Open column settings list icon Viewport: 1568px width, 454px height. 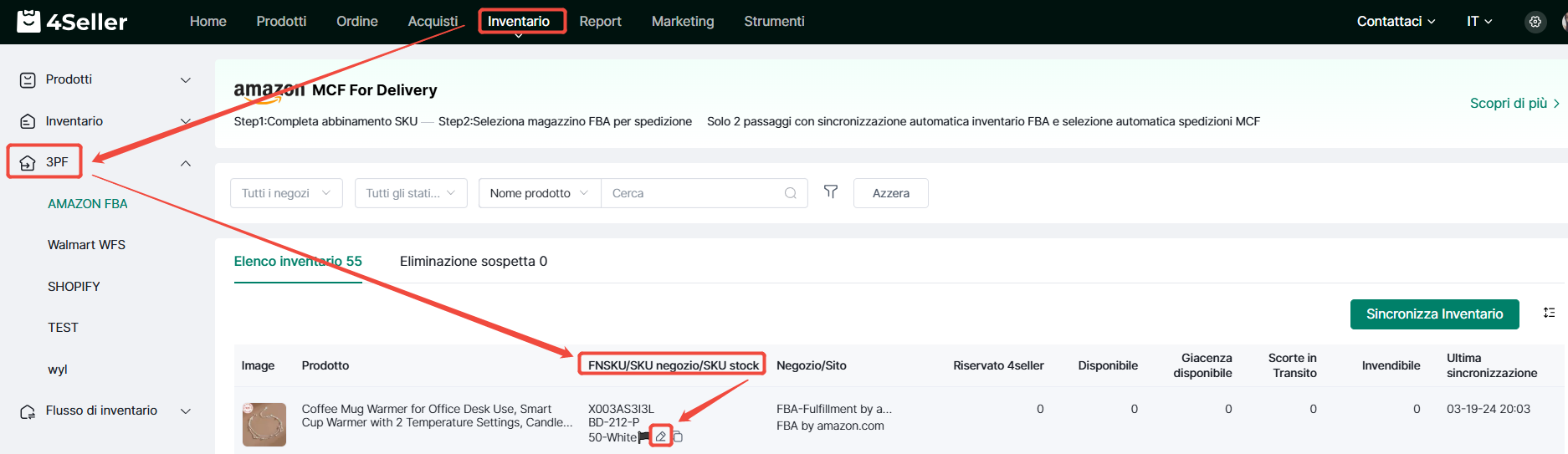click(1549, 313)
